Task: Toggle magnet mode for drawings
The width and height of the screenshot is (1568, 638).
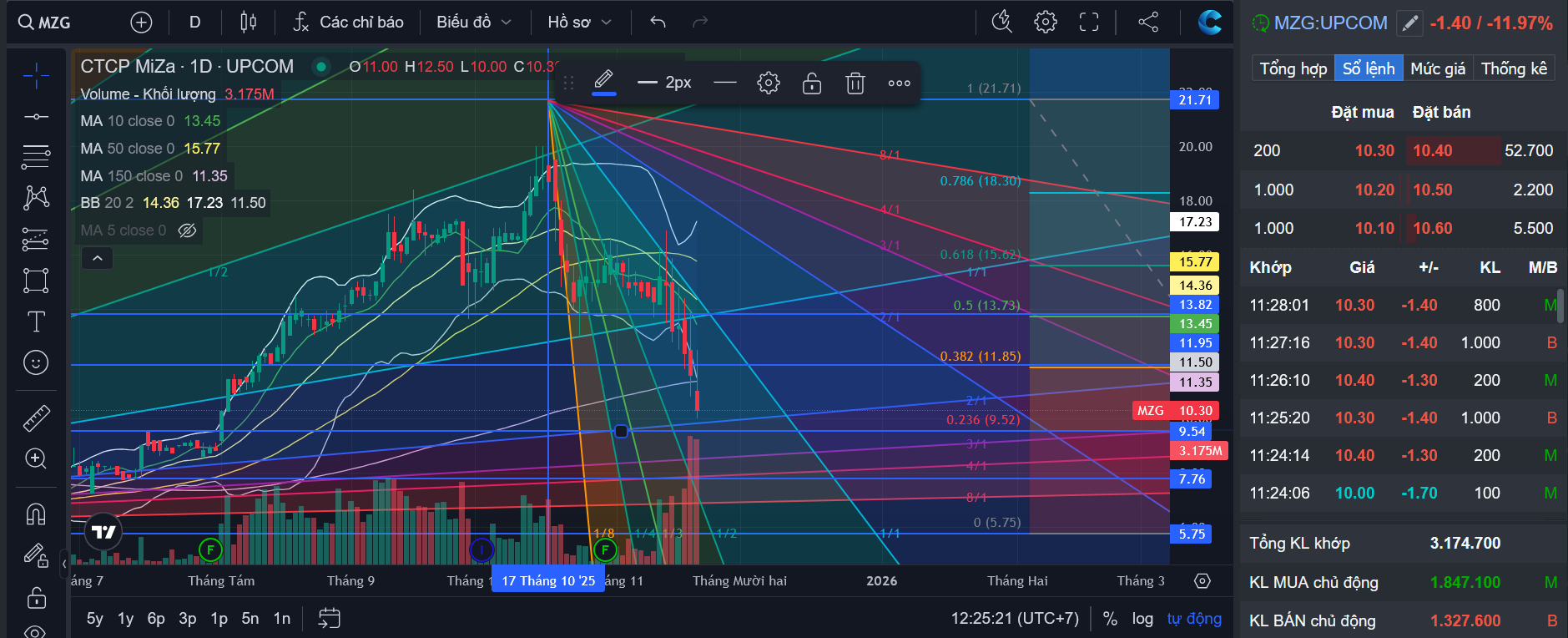Action: point(36,514)
